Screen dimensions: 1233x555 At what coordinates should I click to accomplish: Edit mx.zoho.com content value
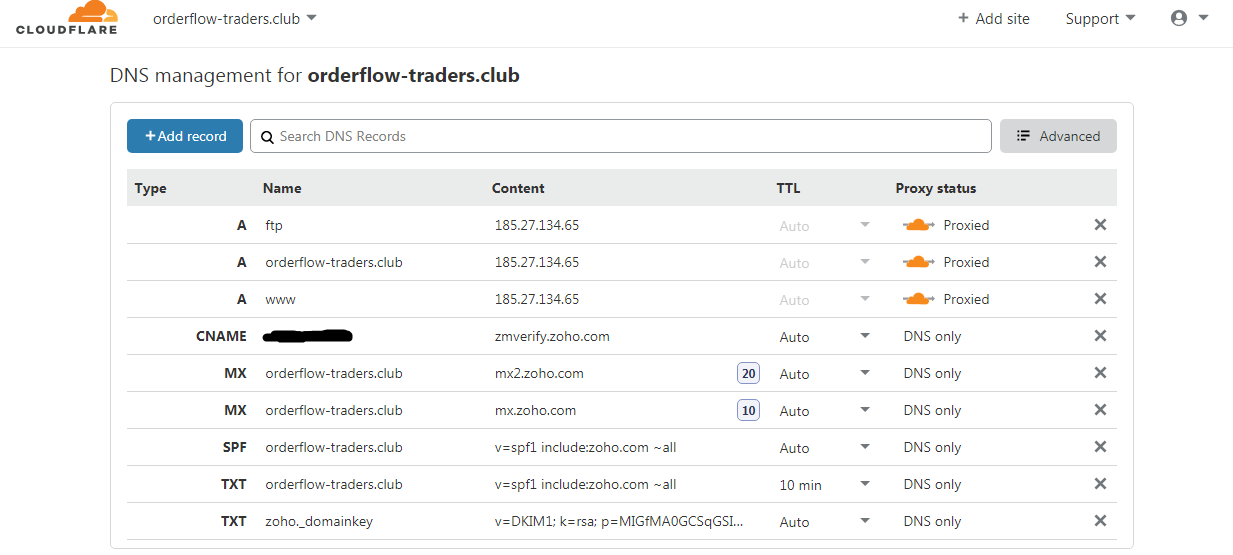pos(535,410)
